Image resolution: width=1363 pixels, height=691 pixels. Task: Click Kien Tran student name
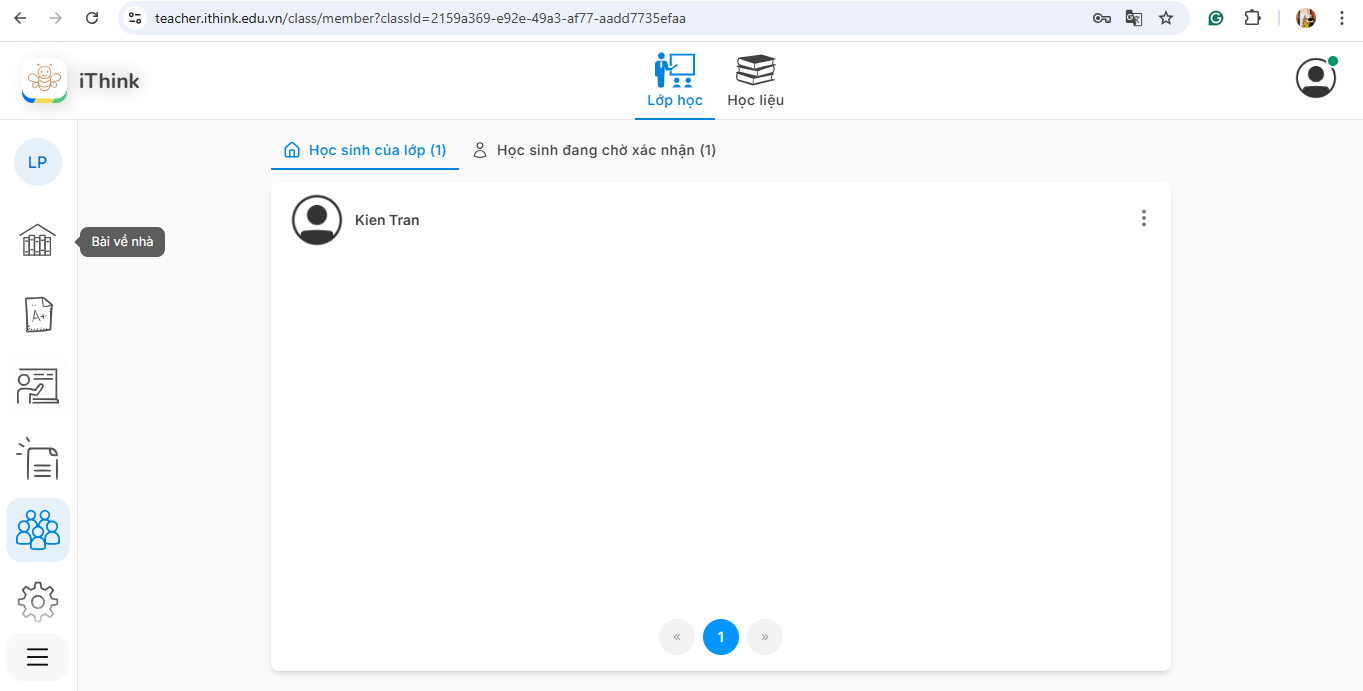(387, 220)
